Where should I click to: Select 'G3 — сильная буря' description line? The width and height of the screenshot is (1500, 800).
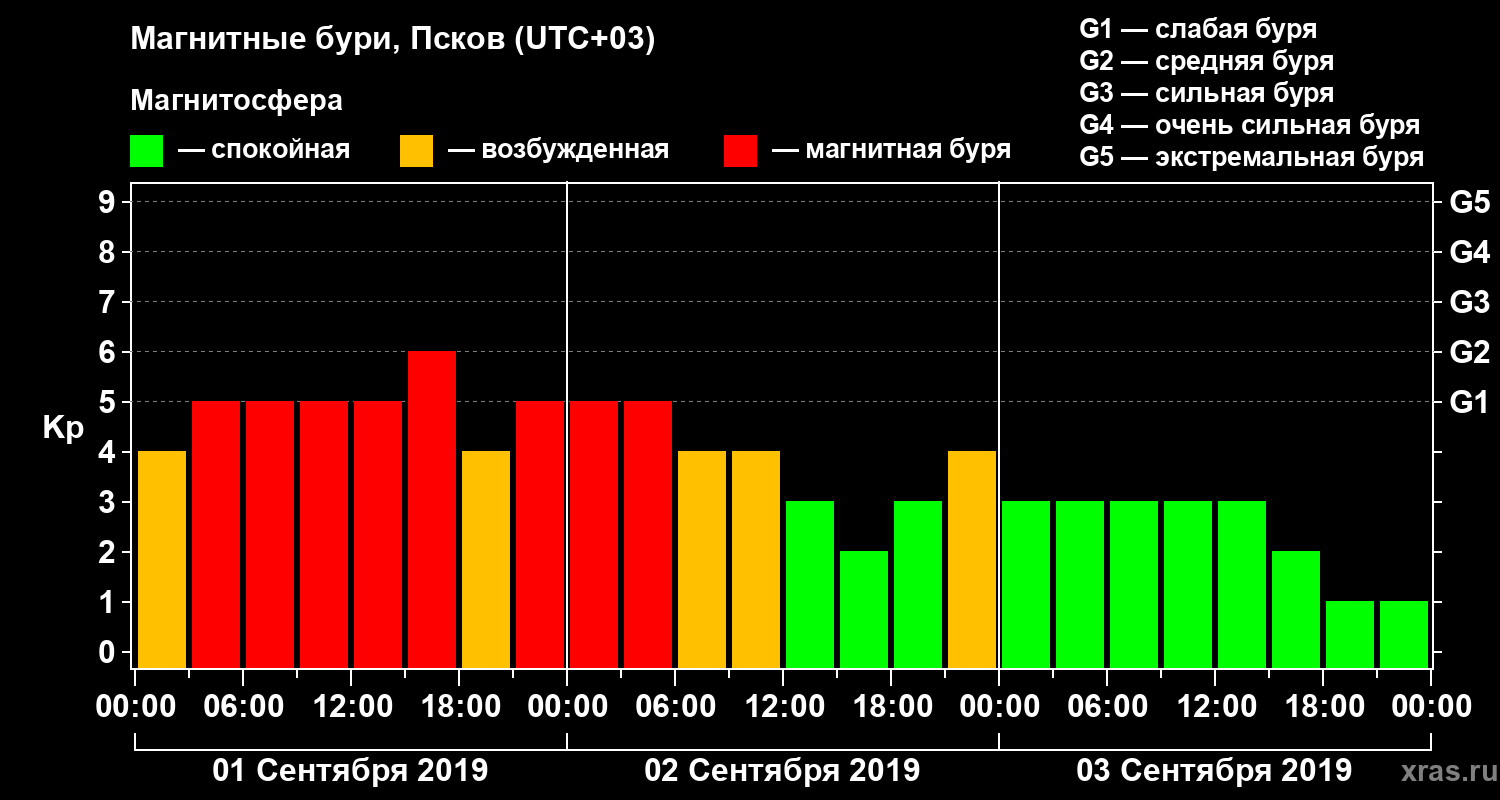pyautogui.click(x=1206, y=93)
